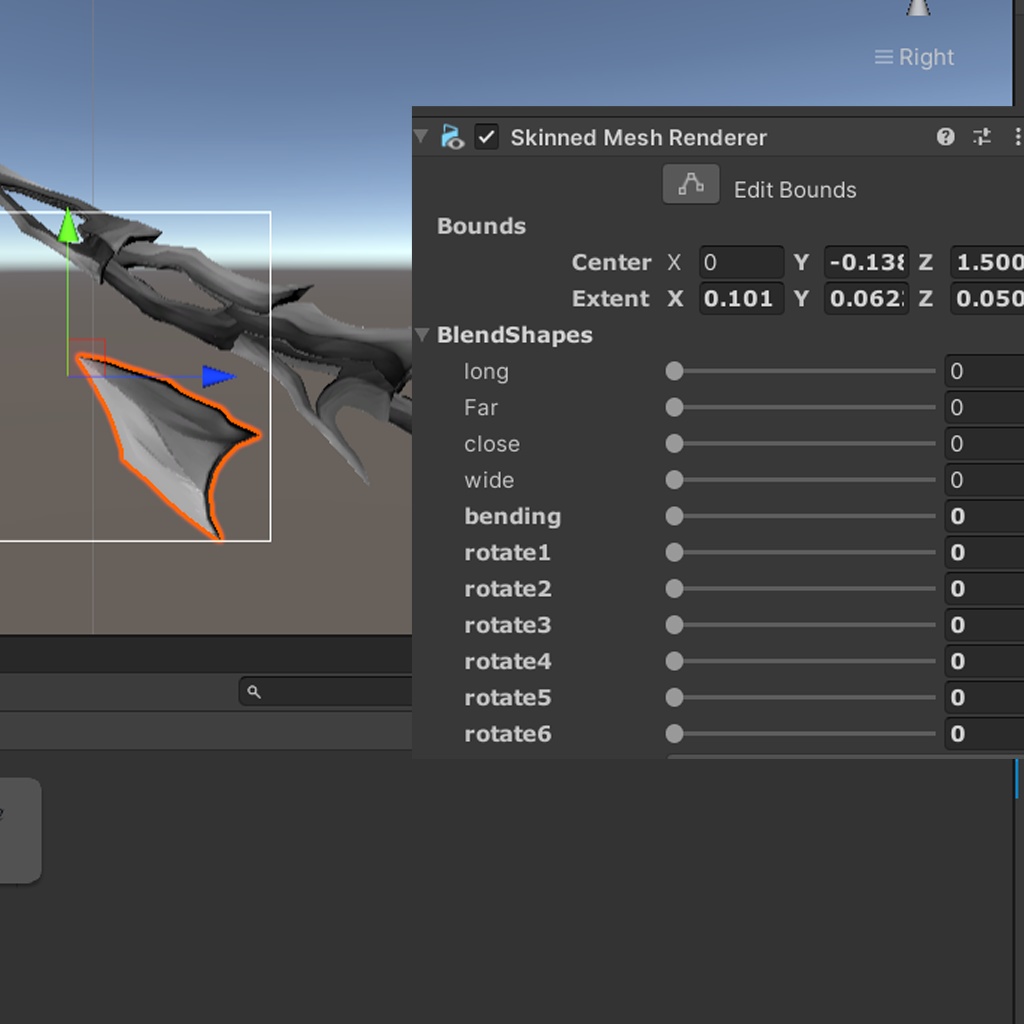Click the rotate2 value field

(984, 588)
